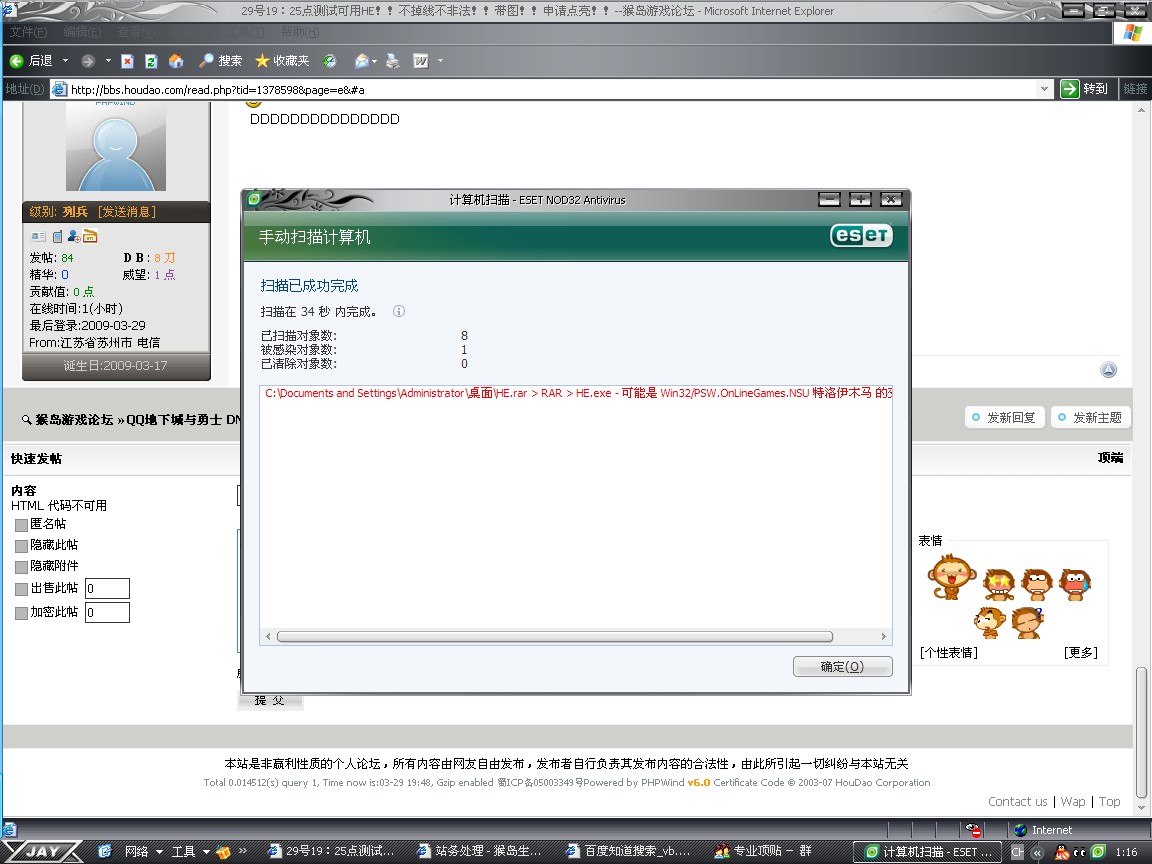Click the 发新回复 button
The image size is (1152, 864).
tap(1004, 417)
